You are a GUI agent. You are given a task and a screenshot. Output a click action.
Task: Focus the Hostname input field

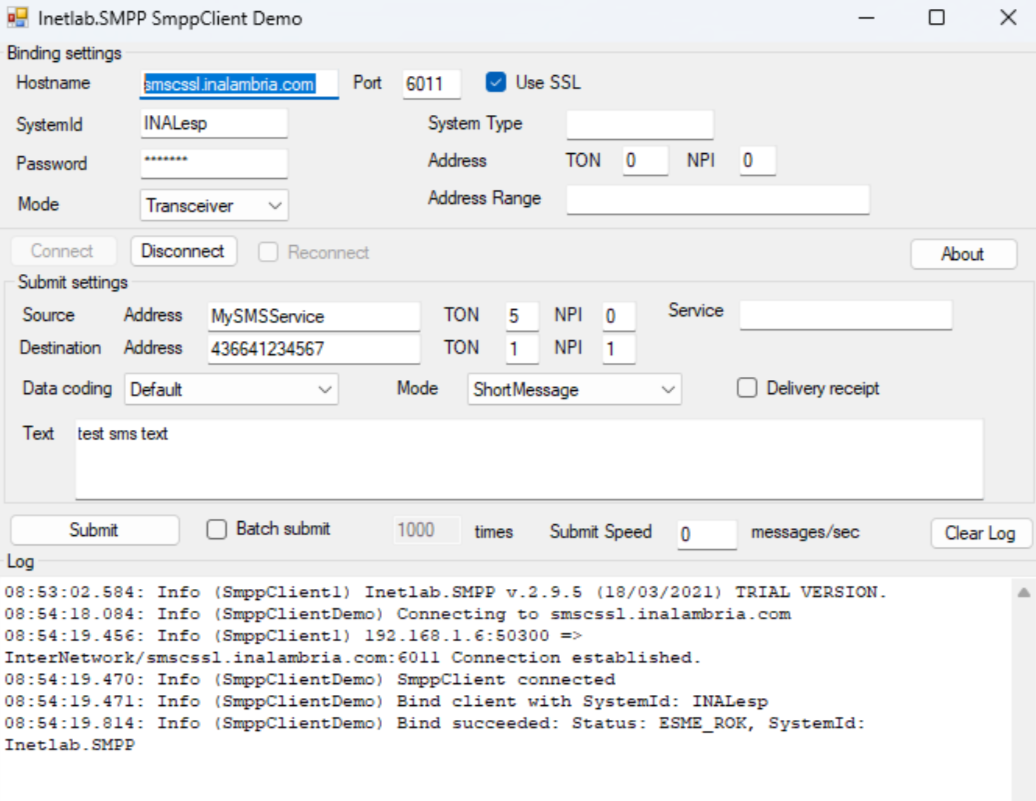[x=239, y=84]
